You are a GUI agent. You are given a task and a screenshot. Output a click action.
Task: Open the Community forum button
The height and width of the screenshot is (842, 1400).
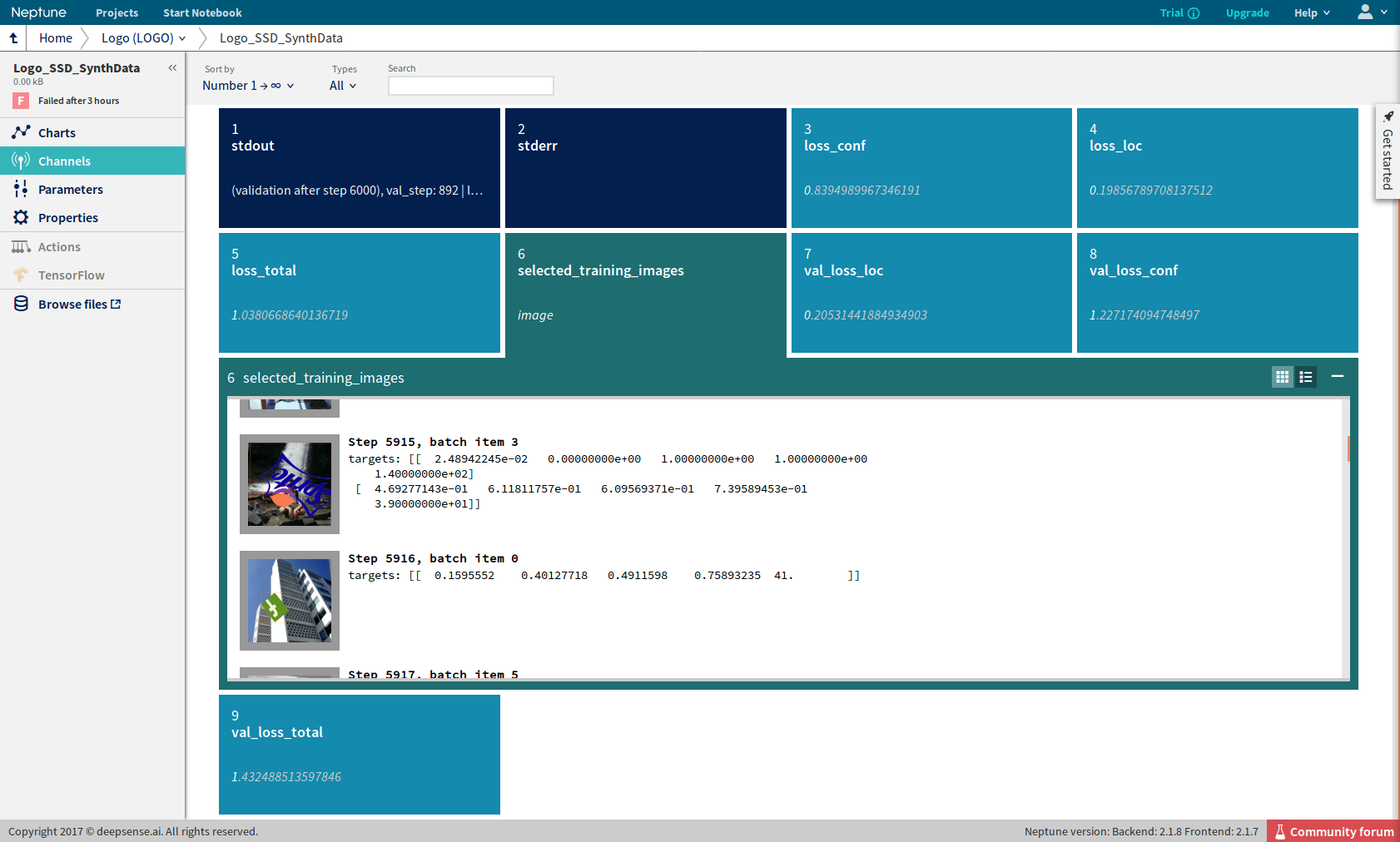[x=1333, y=831]
